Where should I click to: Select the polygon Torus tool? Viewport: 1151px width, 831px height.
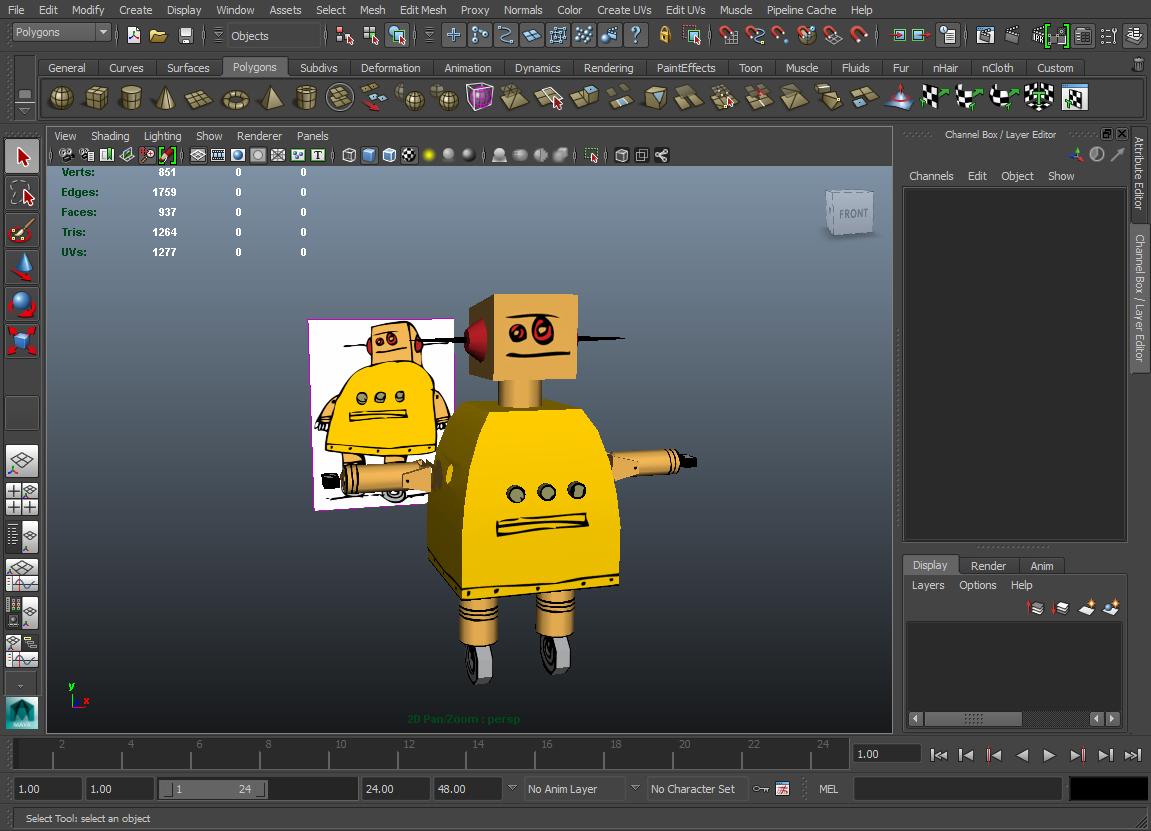point(236,97)
